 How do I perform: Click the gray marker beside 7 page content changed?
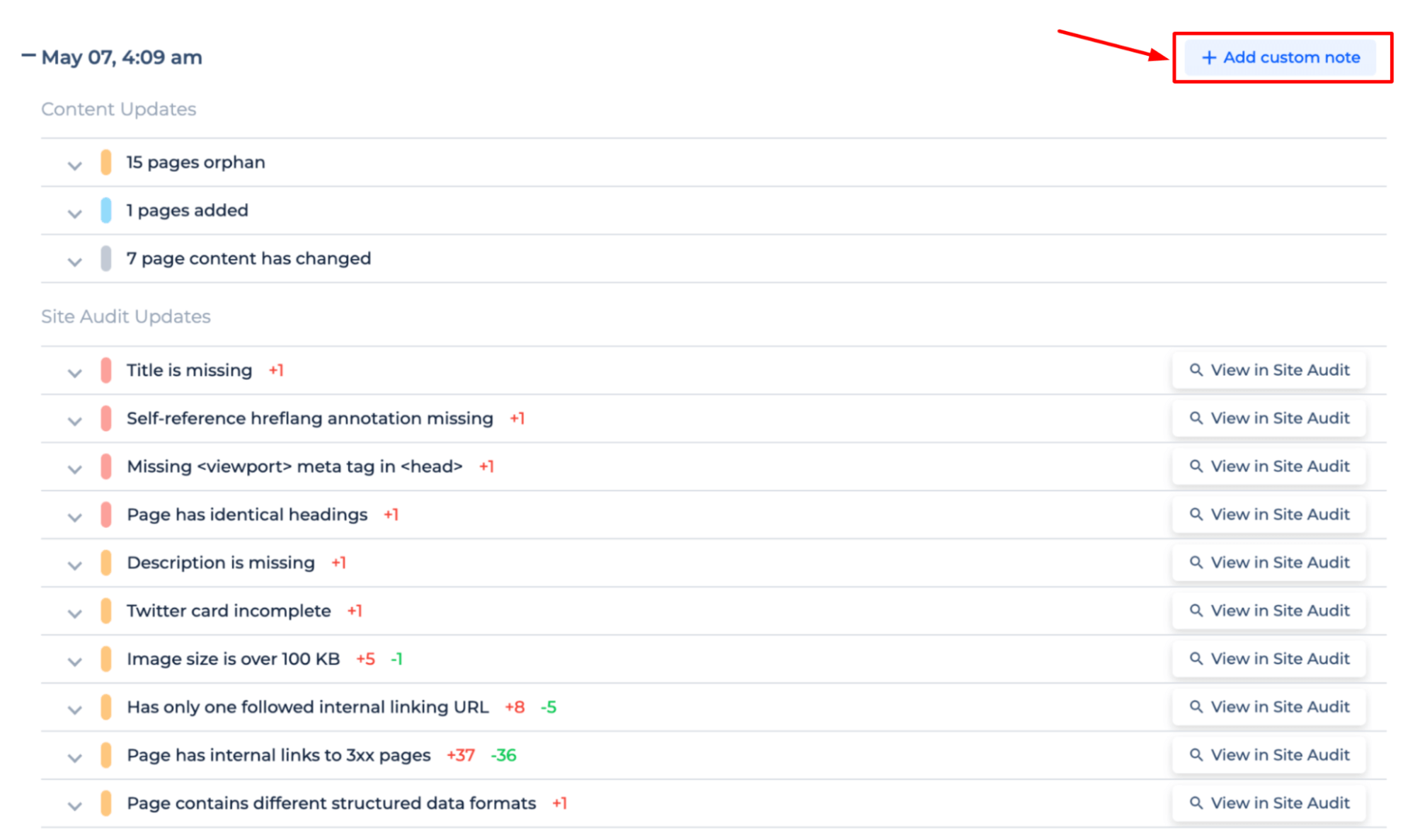106,258
